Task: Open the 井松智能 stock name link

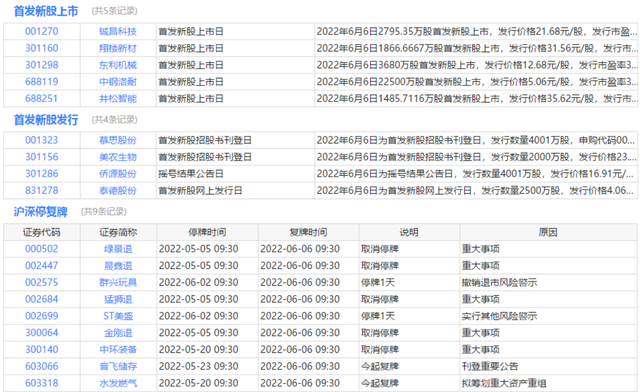Action: [118, 98]
